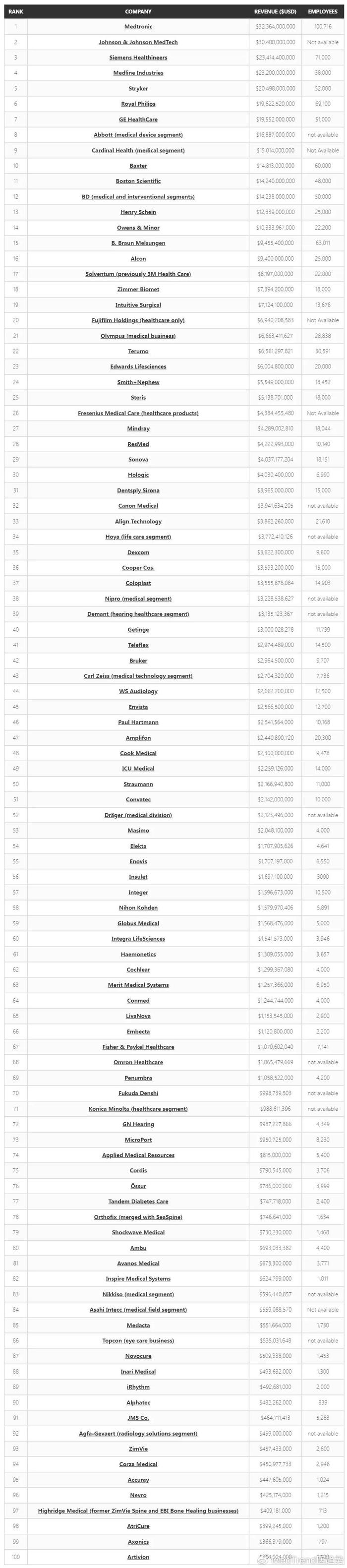Open the Dentsply Sirona link

[x=138, y=490]
